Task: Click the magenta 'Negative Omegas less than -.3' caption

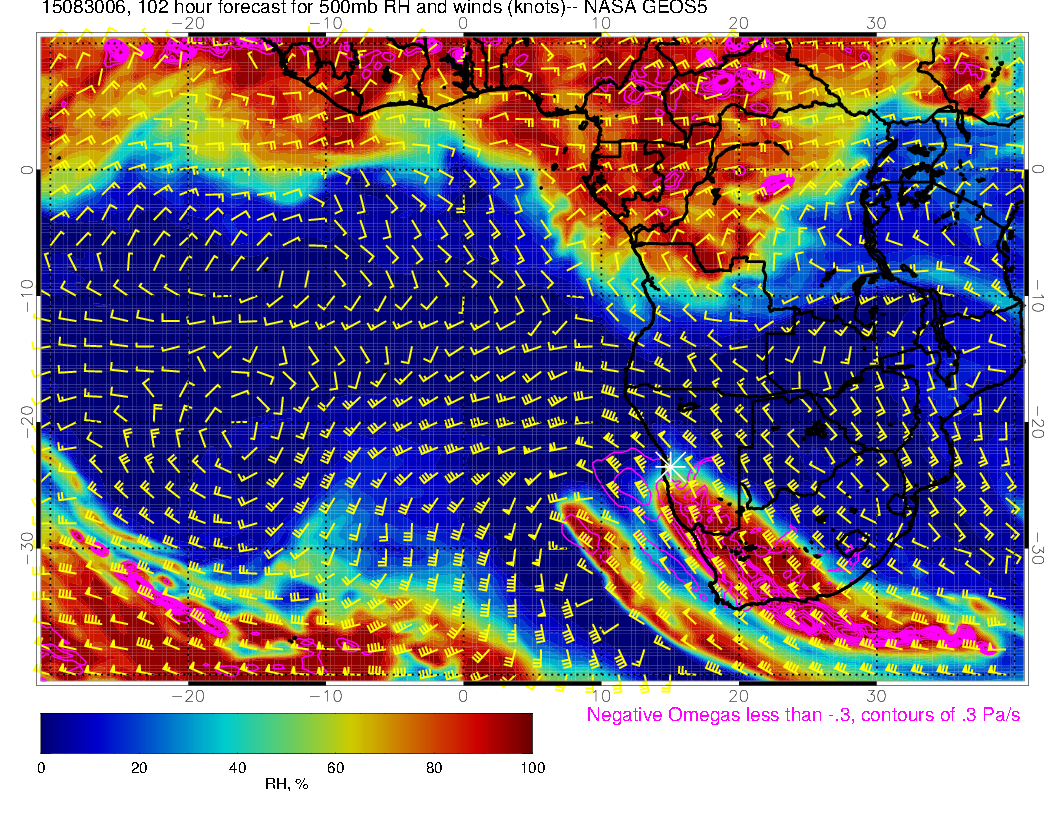Action: click(803, 715)
